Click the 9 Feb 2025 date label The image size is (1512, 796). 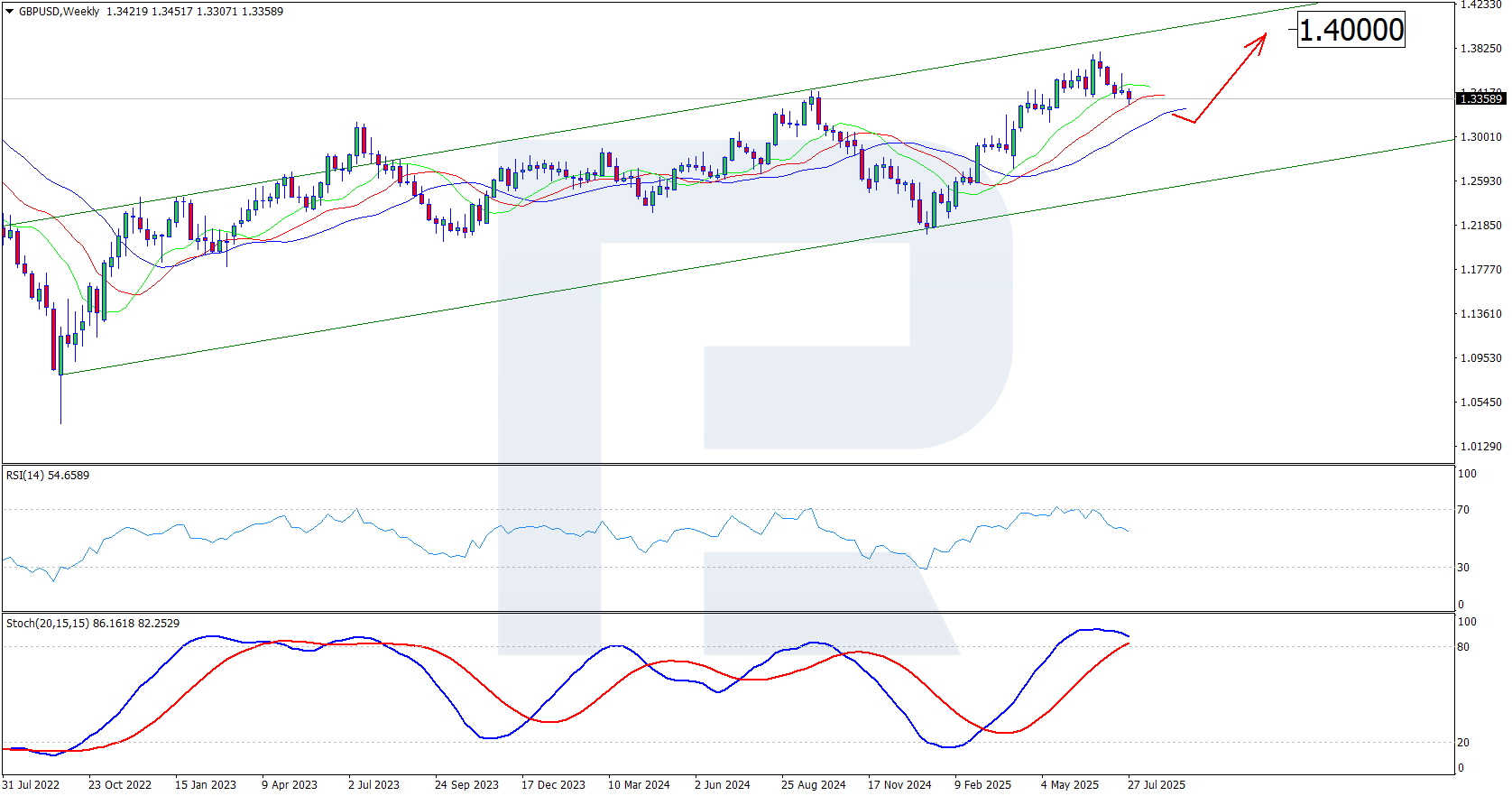[982, 784]
